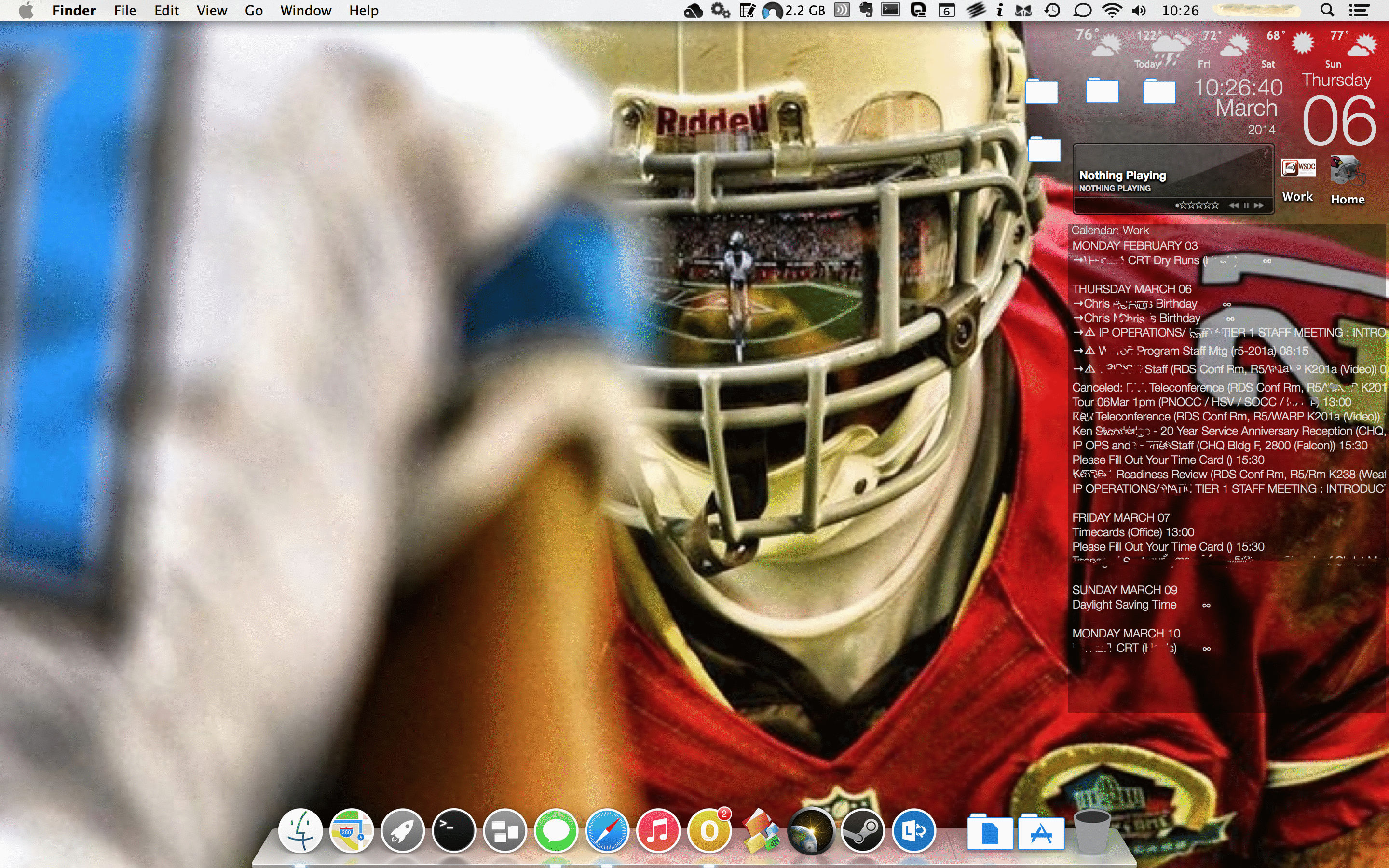Screen dimensions: 1389x868
Task: Launch Safari from the Dock
Action: (x=607, y=831)
